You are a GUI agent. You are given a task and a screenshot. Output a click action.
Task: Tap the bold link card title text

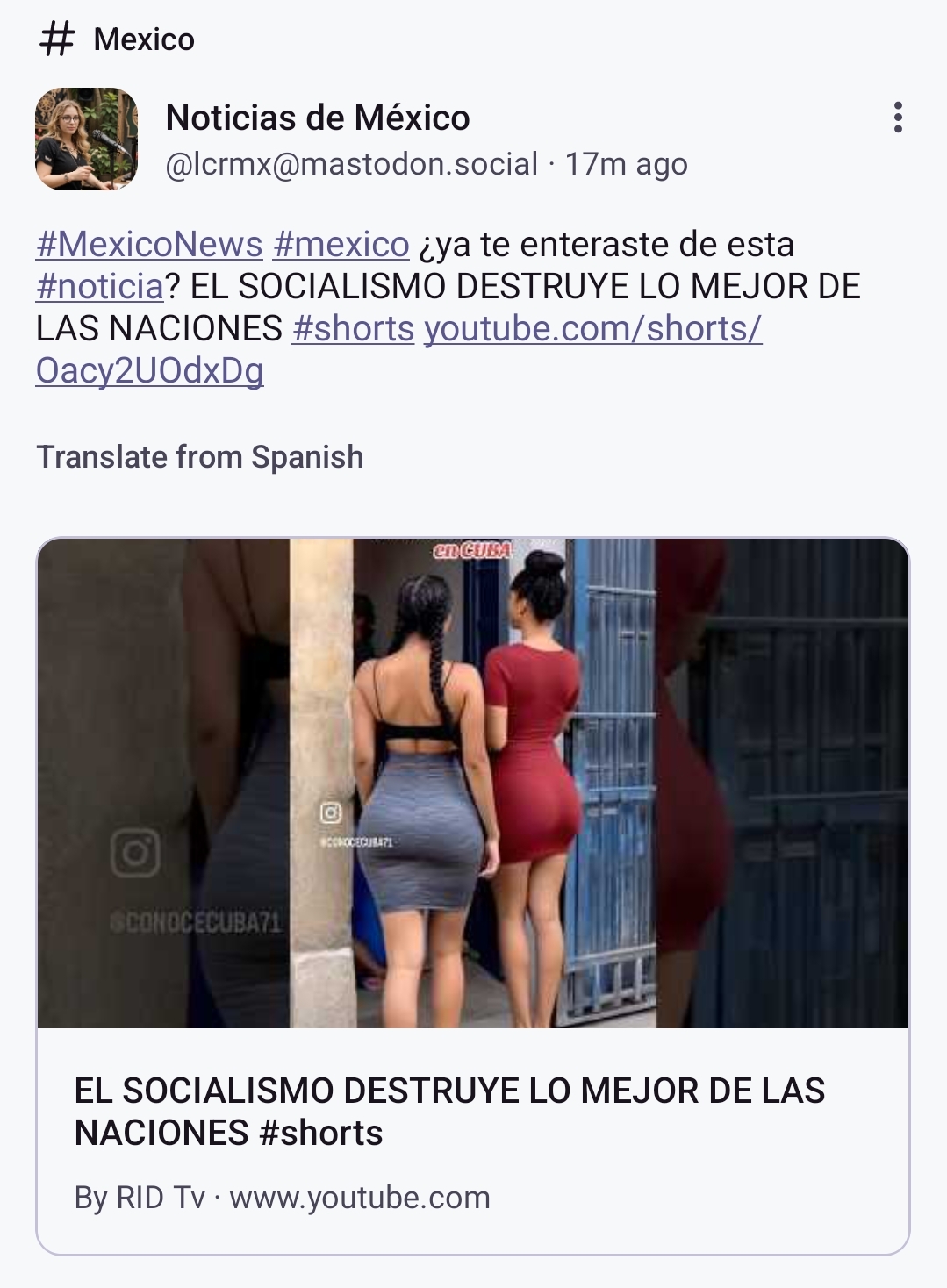pos(449,1112)
